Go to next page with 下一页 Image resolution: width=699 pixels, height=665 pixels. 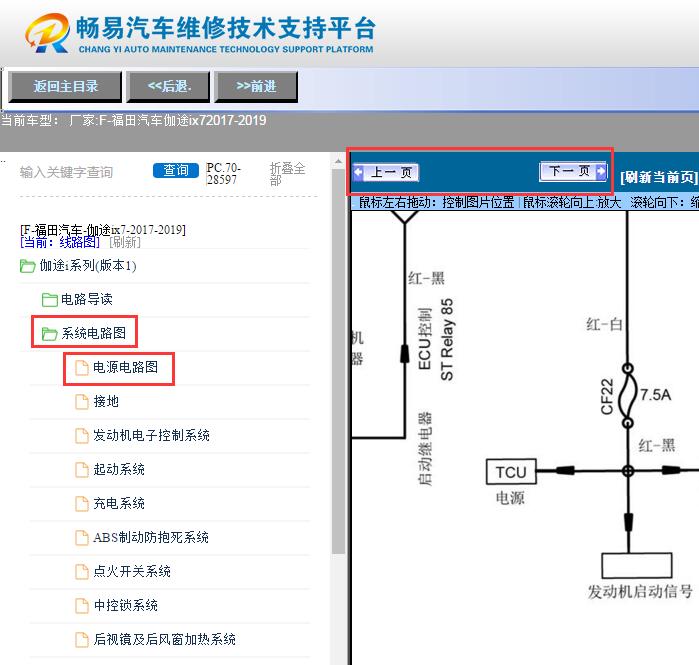click(573, 171)
